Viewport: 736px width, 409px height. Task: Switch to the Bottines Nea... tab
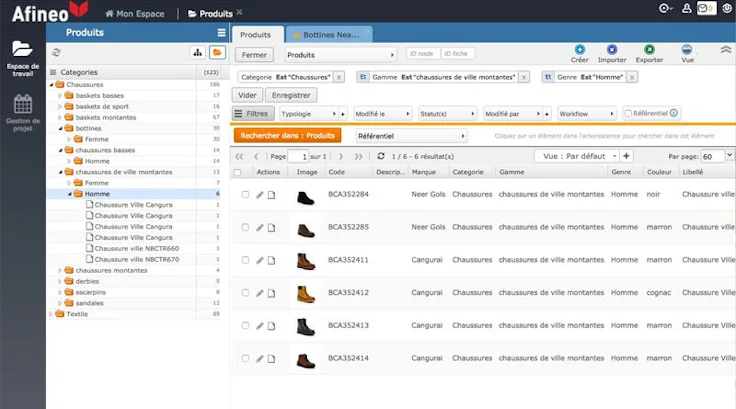[330, 35]
